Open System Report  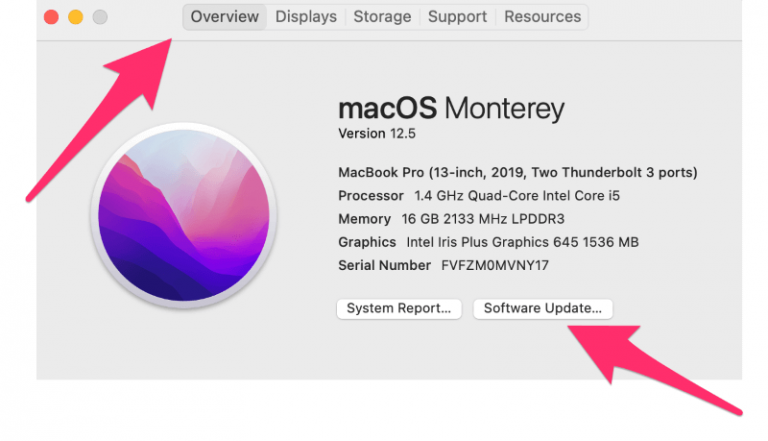pyautogui.click(x=400, y=309)
